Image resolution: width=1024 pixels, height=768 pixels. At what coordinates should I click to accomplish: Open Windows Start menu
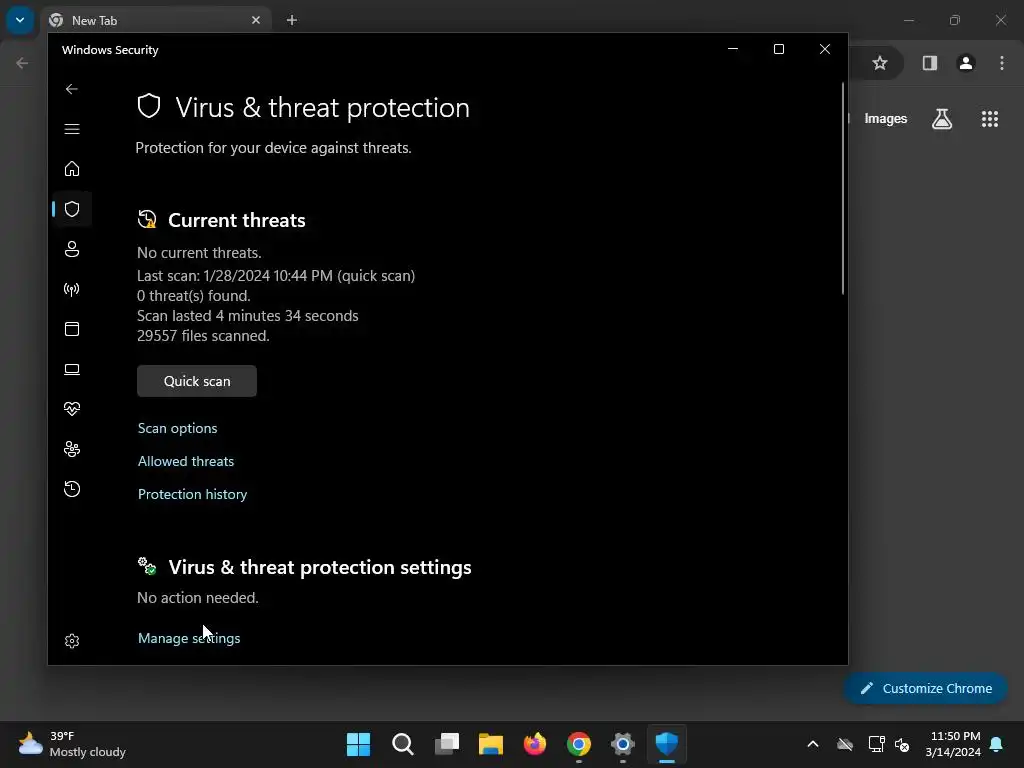point(358,744)
